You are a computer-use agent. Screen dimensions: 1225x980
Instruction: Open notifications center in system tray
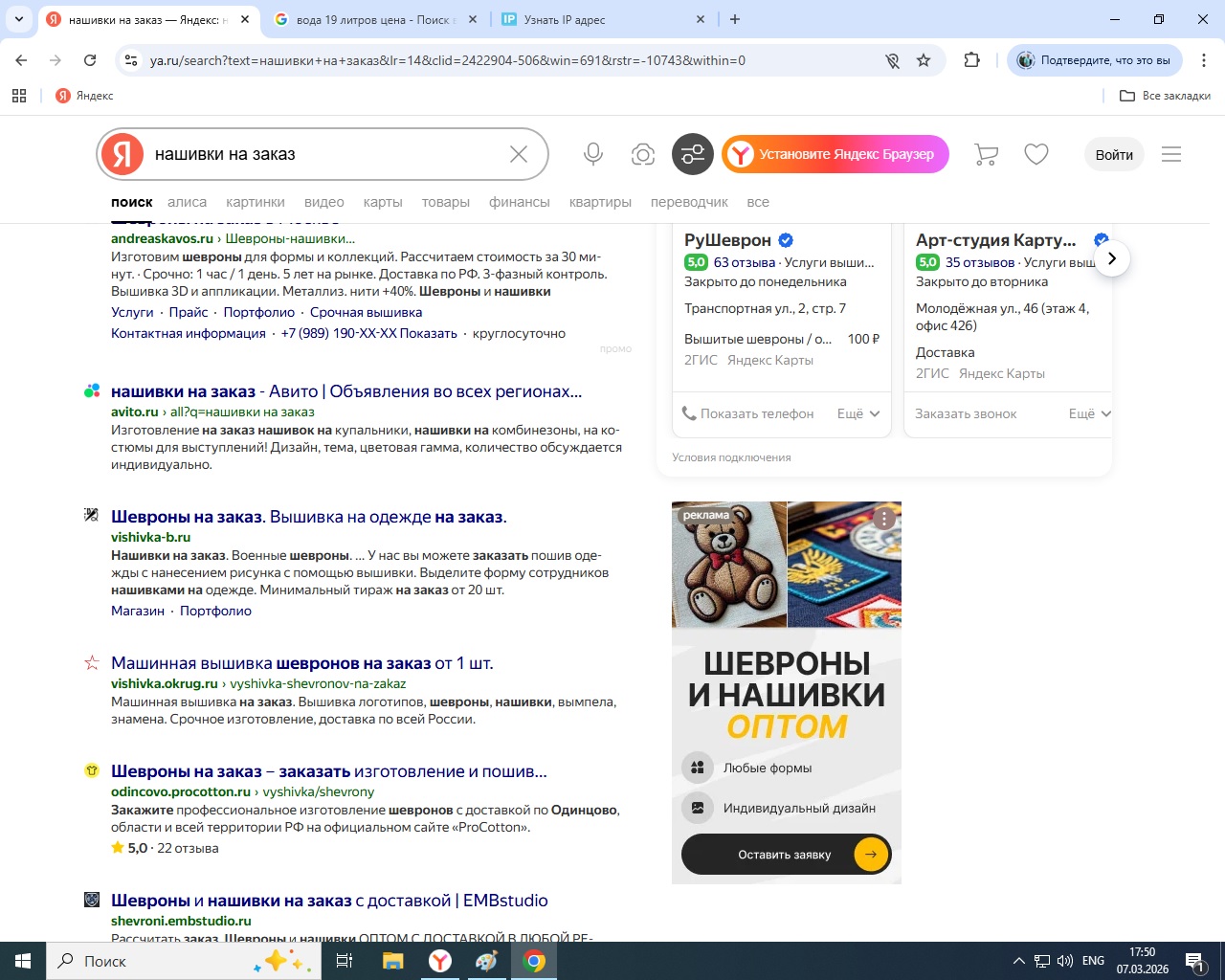[x=1195, y=961]
